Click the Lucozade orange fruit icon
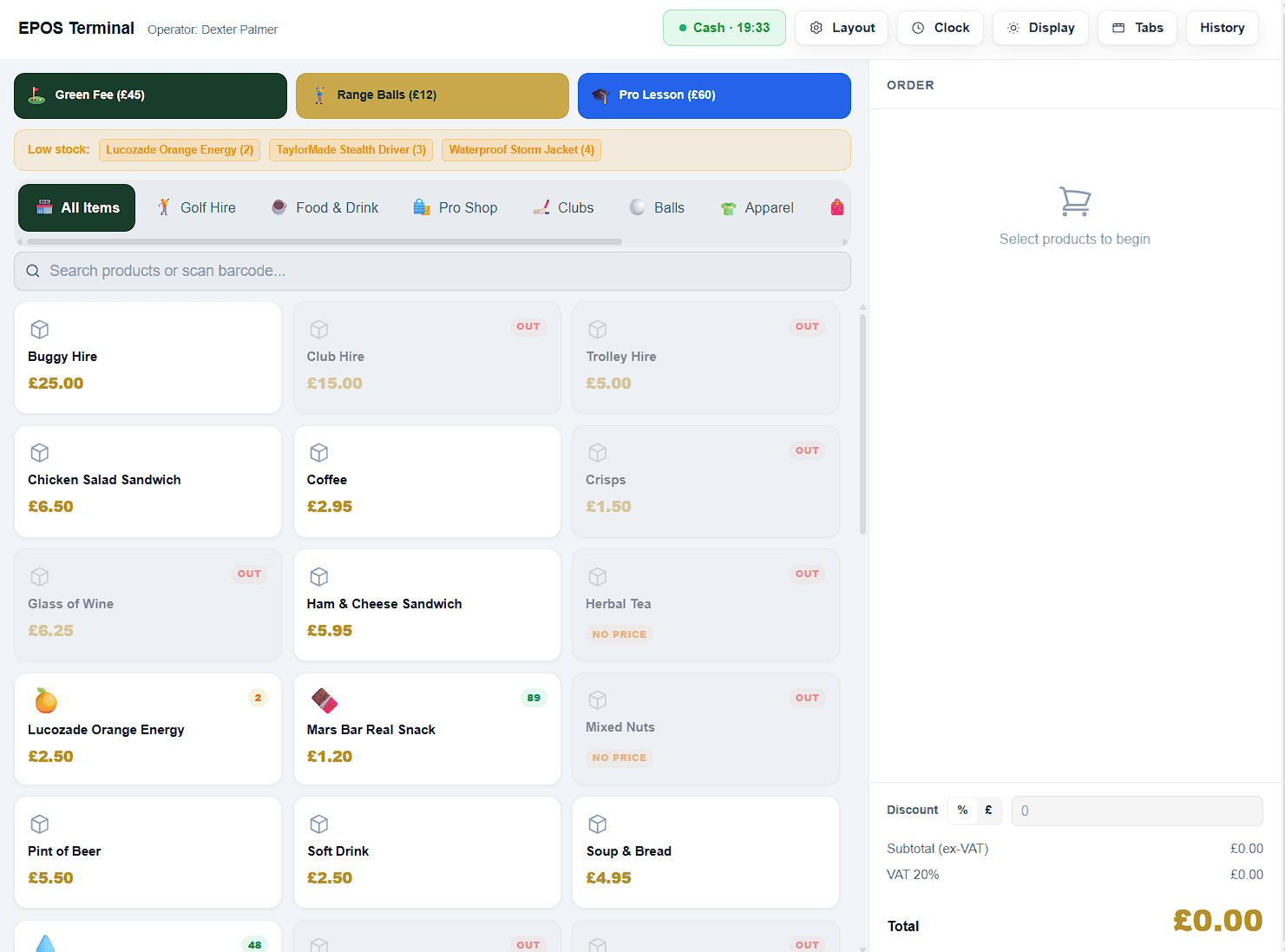The height and width of the screenshot is (952, 1285). click(46, 699)
